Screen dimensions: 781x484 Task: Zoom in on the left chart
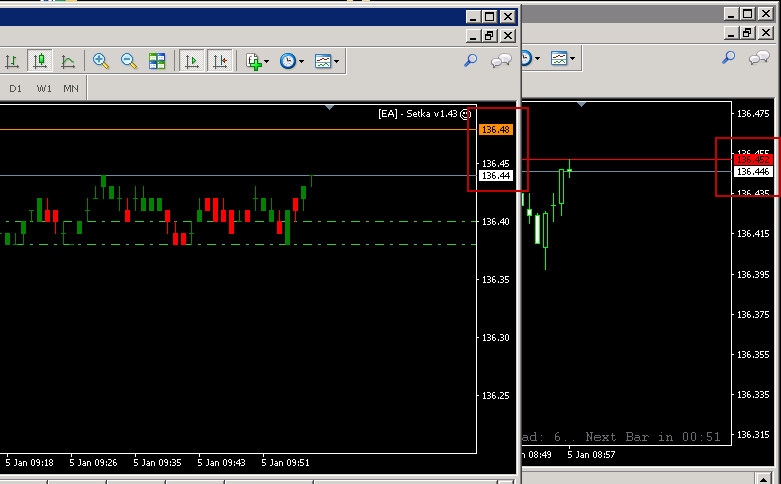pyautogui.click(x=101, y=61)
